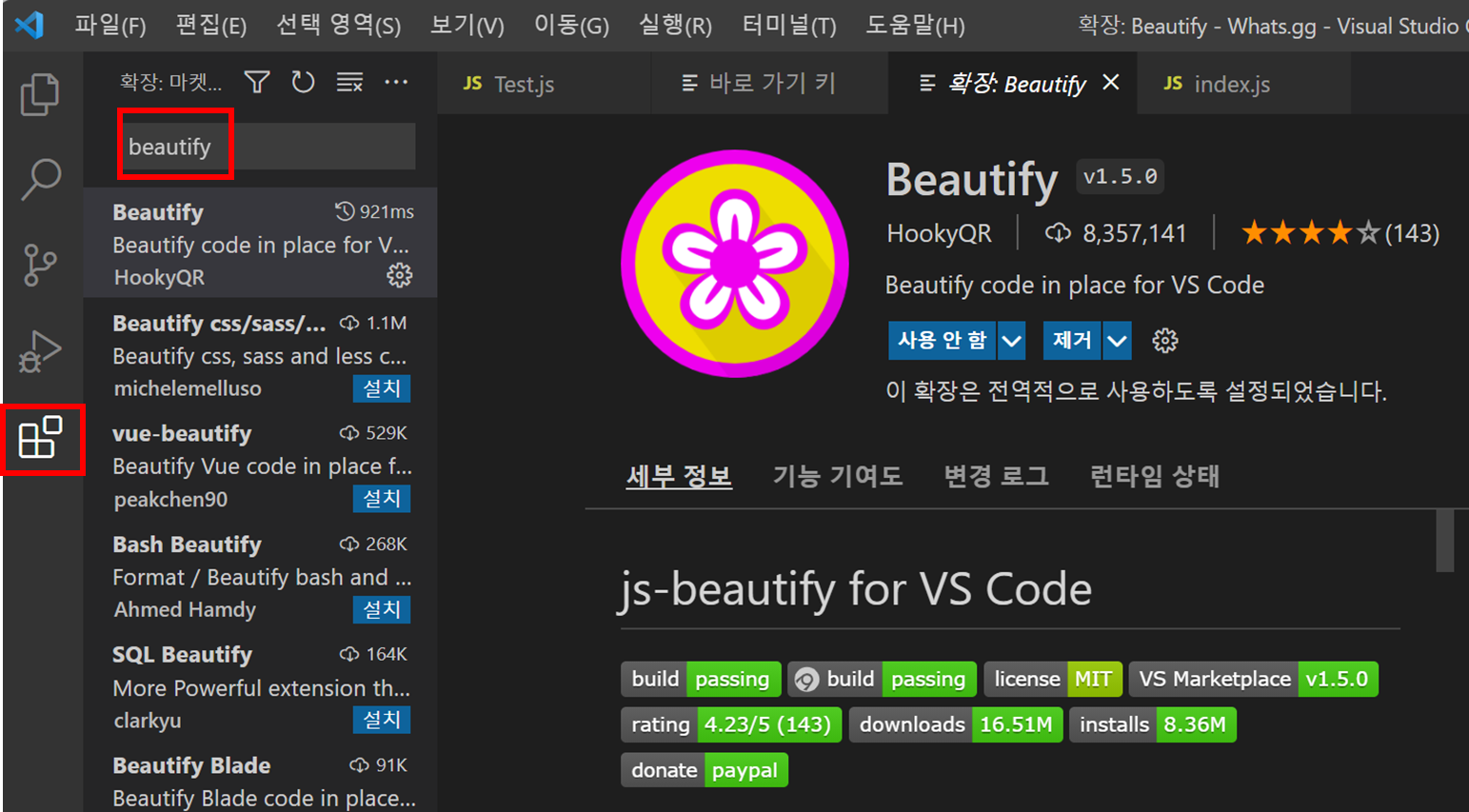Click the 921ms activation time label
Image resolution: width=1469 pixels, height=812 pixels.
tap(375, 211)
